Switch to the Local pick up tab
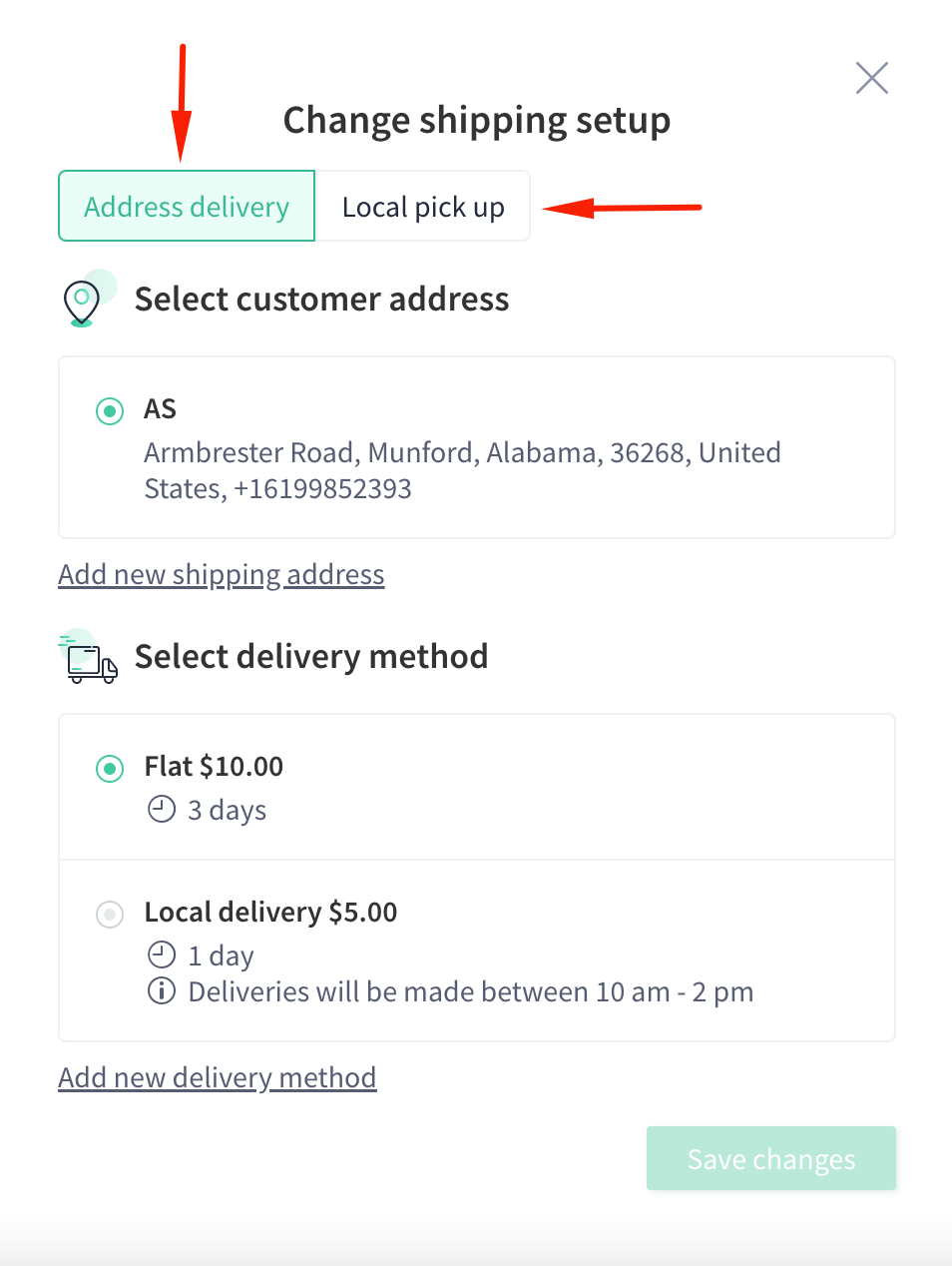The image size is (952, 1266). pyautogui.click(x=423, y=206)
